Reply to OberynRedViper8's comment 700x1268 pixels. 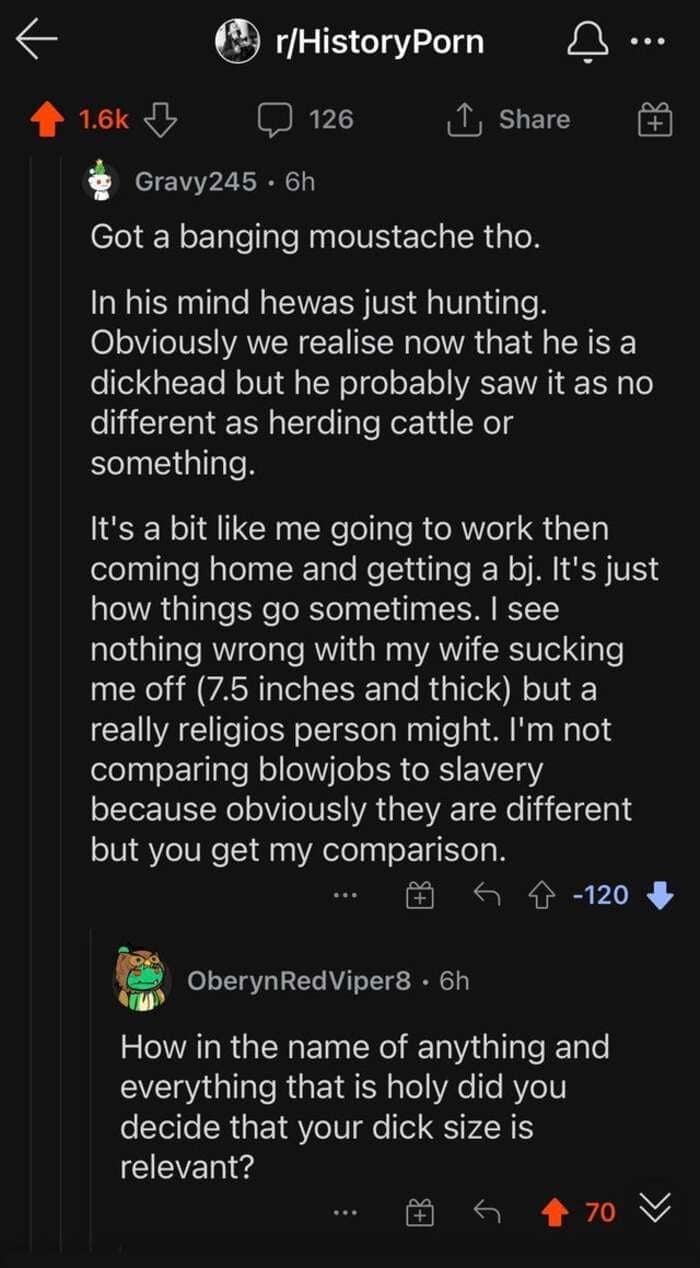489,1213
